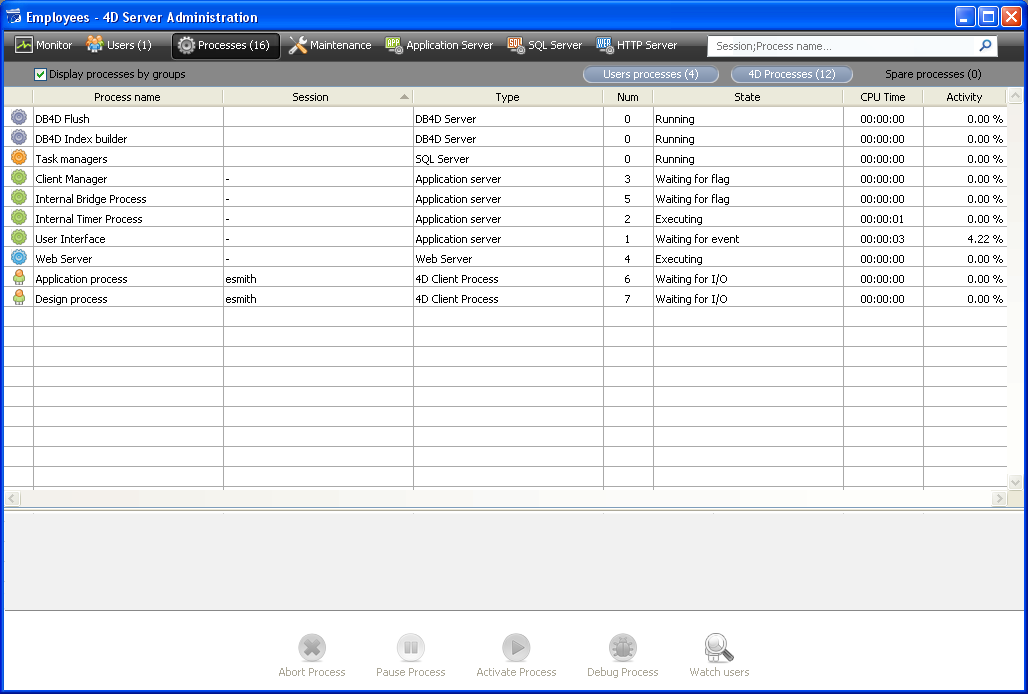Click the Watch users button
The height and width of the screenshot is (694, 1028).
click(719, 655)
